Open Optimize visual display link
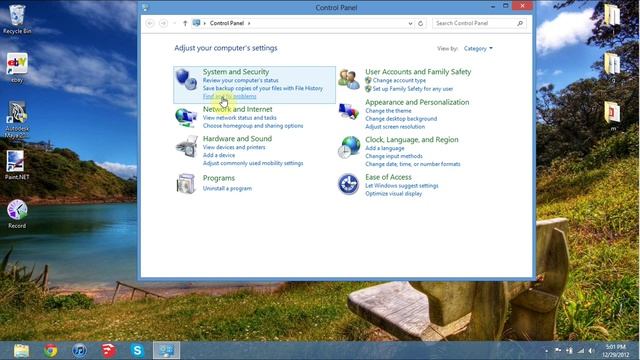This screenshot has width=640, height=360. 393,193
